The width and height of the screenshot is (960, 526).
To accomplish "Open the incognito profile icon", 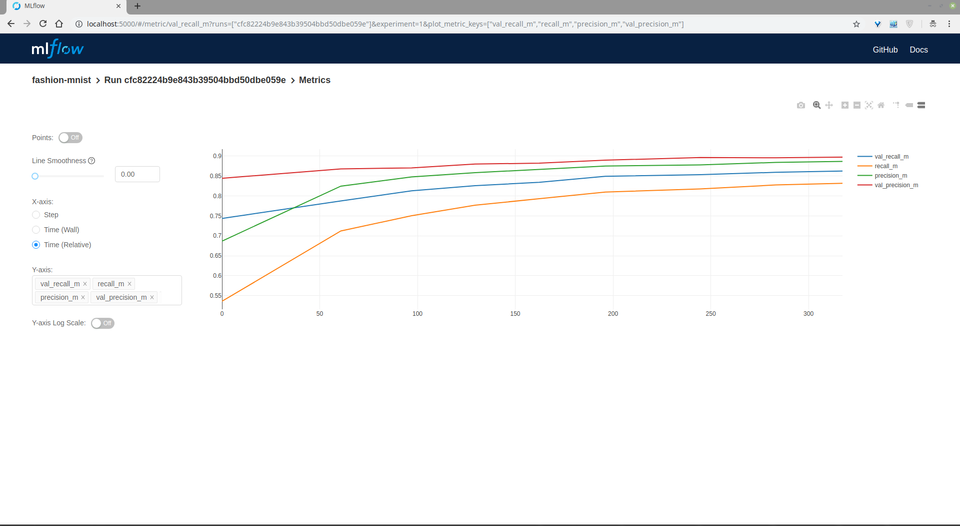I will 932,24.
